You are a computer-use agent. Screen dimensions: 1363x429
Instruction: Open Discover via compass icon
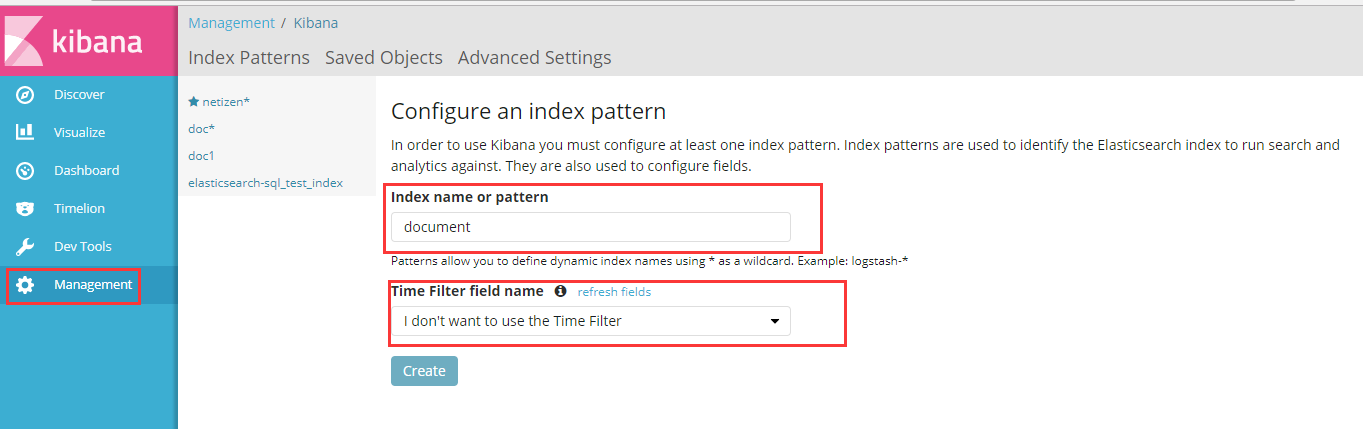[x=25, y=94]
